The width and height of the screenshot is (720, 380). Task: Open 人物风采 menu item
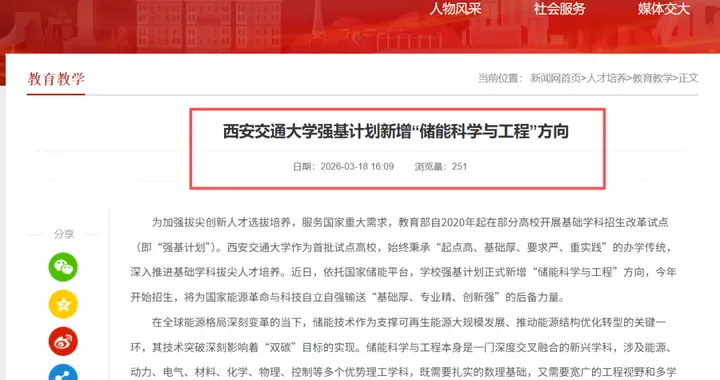tap(455, 8)
